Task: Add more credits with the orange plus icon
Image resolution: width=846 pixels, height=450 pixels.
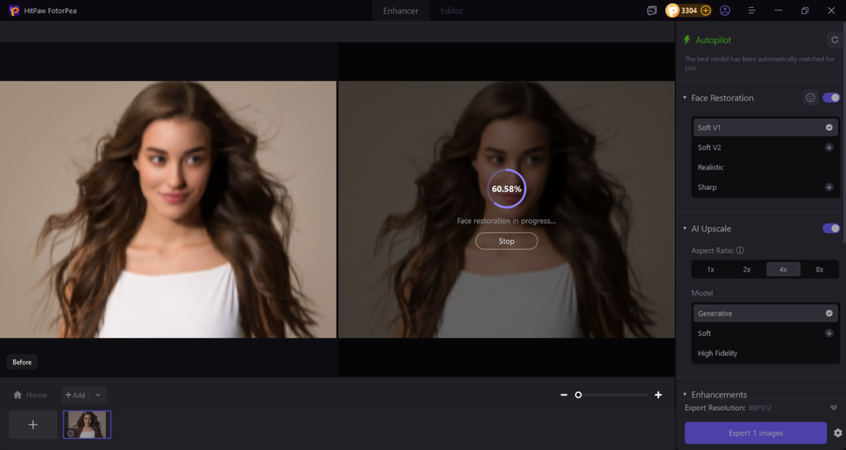Action: coord(706,10)
